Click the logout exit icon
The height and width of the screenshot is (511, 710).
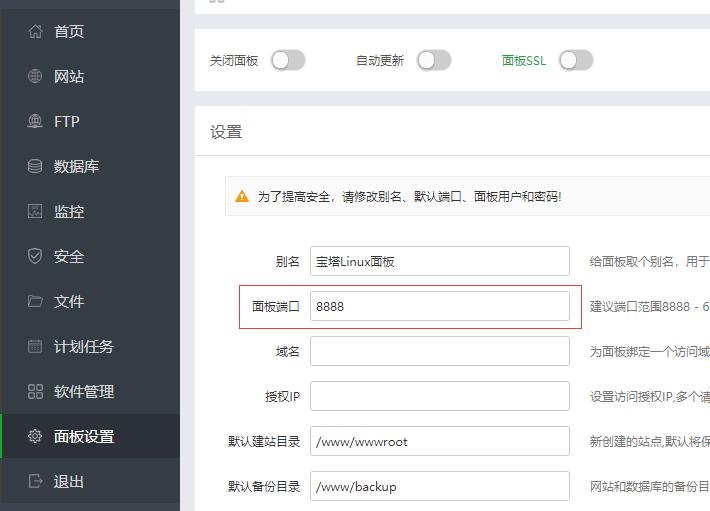tap(35, 482)
